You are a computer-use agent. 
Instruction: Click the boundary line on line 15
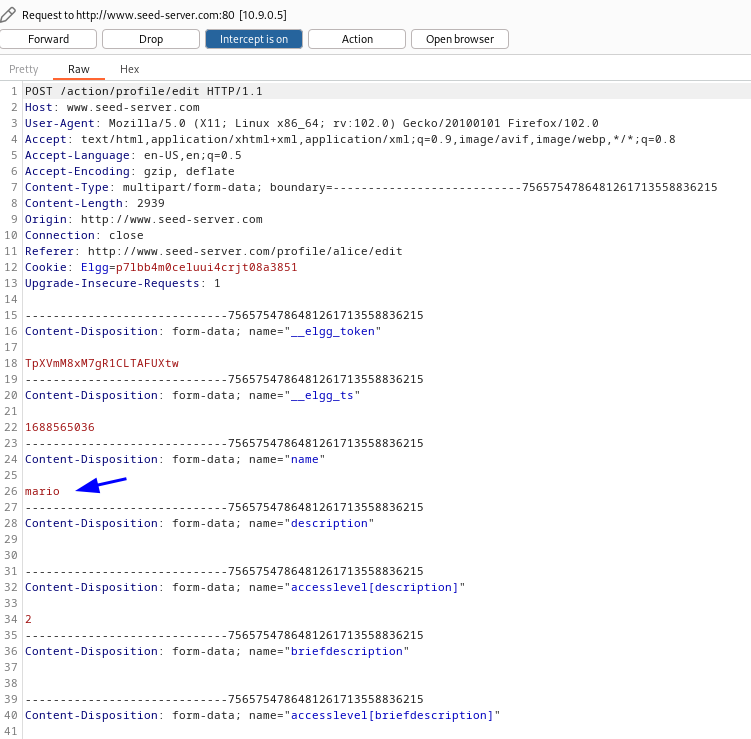(224, 316)
